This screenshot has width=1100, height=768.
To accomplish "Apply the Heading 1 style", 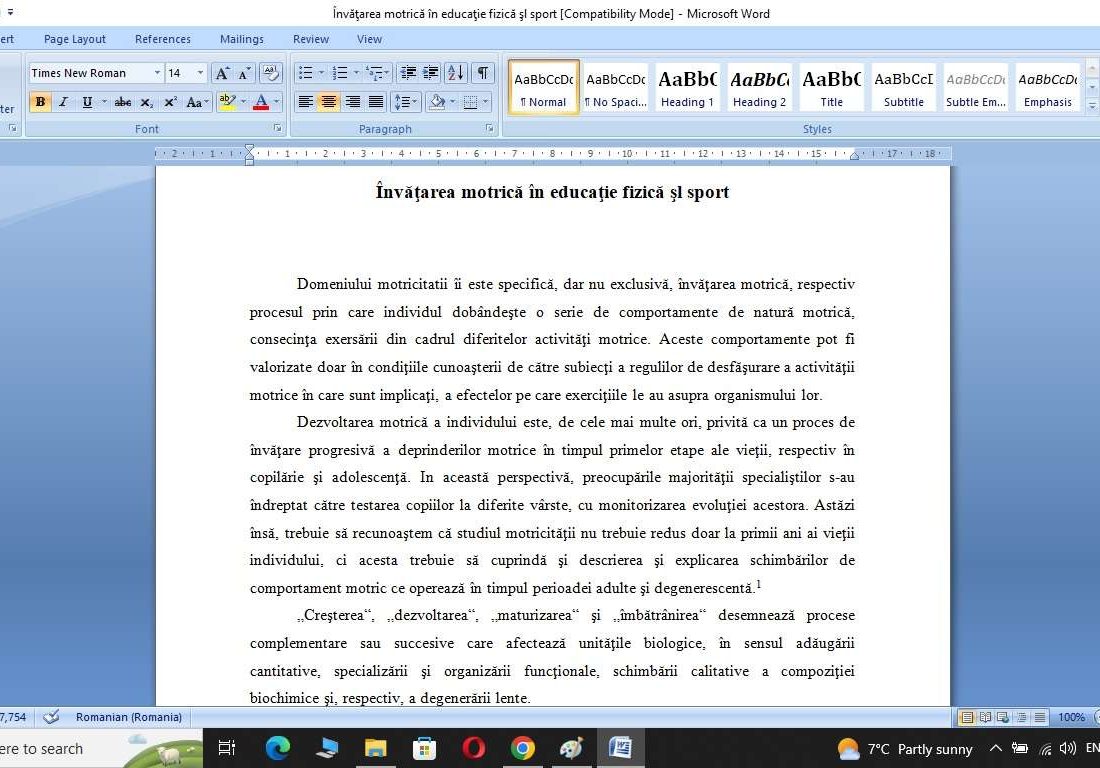I will (x=687, y=86).
